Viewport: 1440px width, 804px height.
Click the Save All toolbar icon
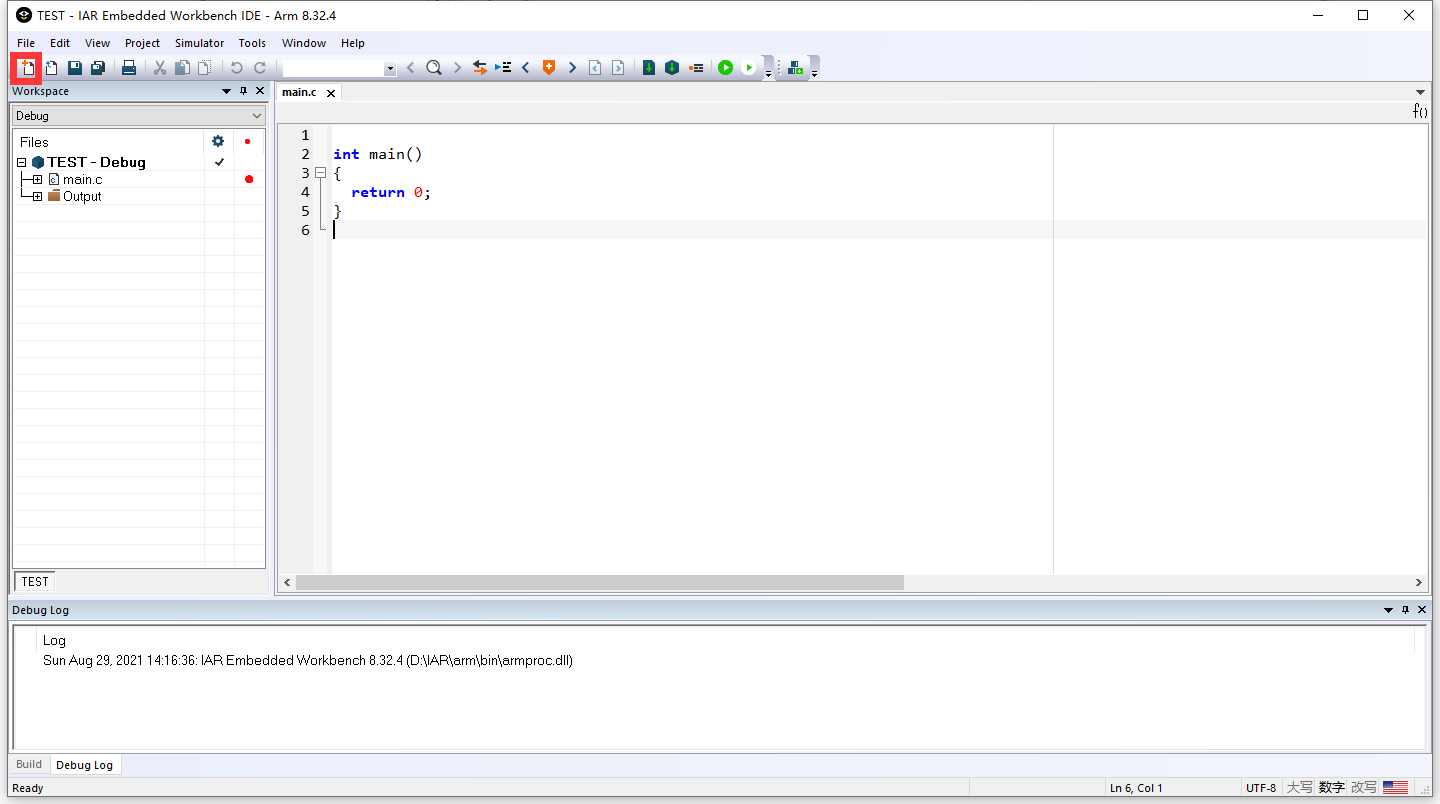click(x=98, y=68)
